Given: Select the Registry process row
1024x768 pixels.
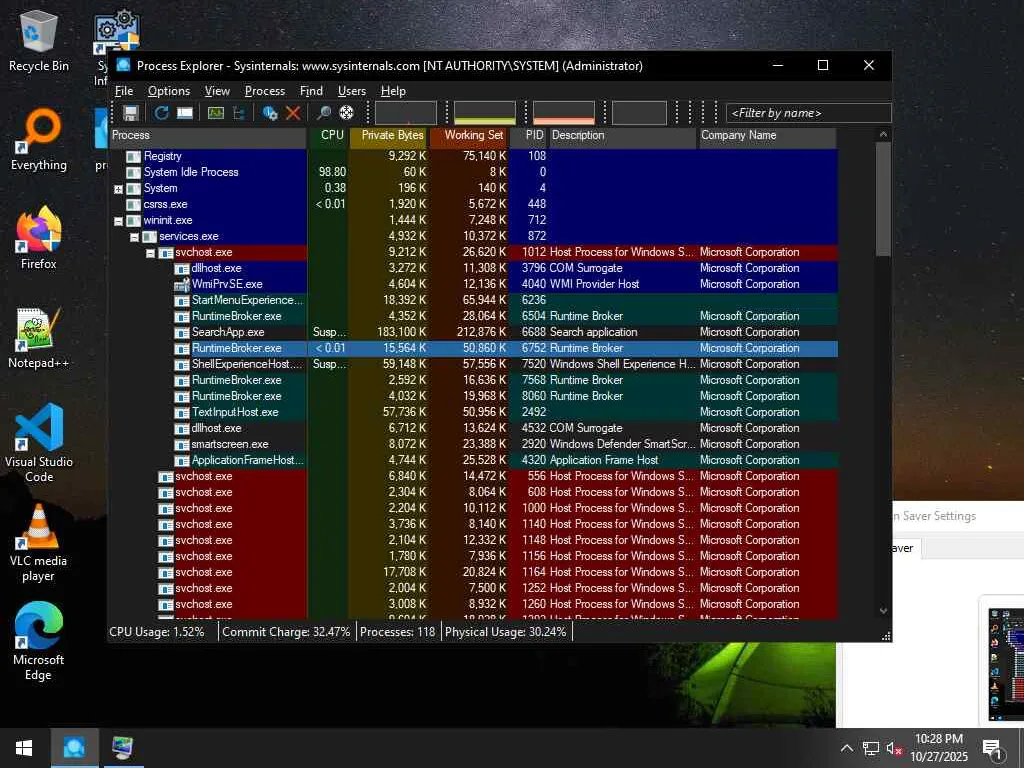Looking at the screenshot, I should click(x=473, y=156).
